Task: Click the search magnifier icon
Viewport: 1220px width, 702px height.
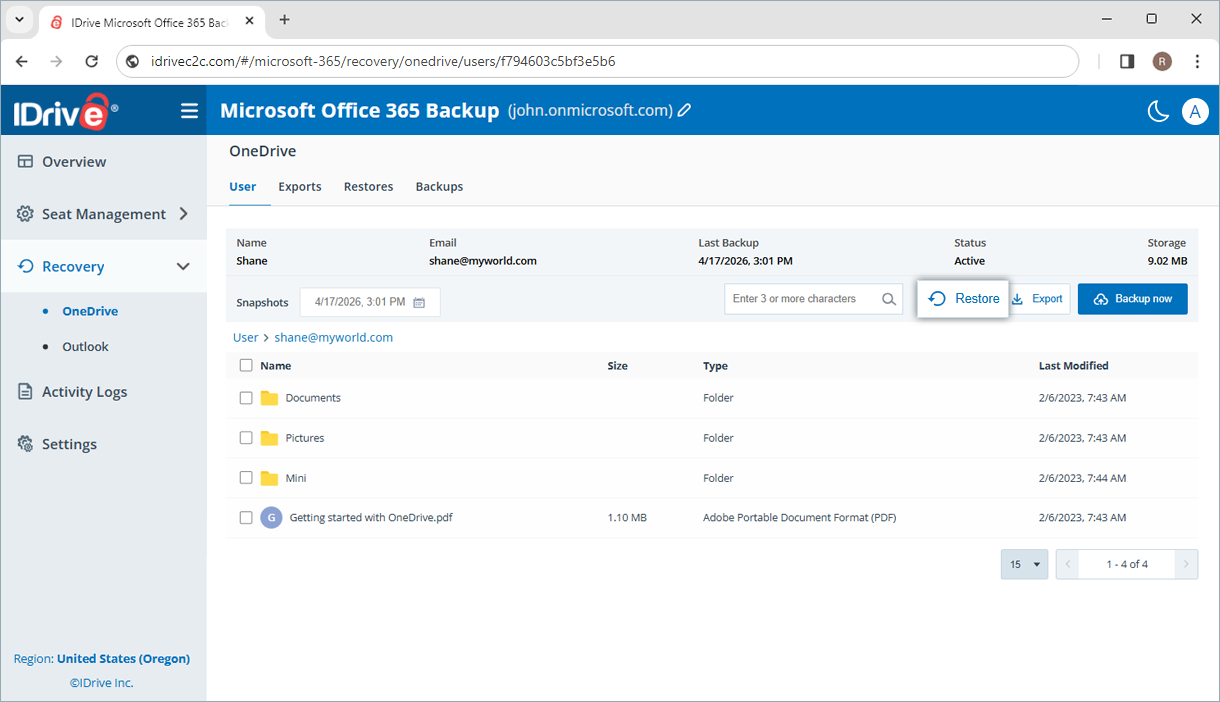Action: (889, 299)
